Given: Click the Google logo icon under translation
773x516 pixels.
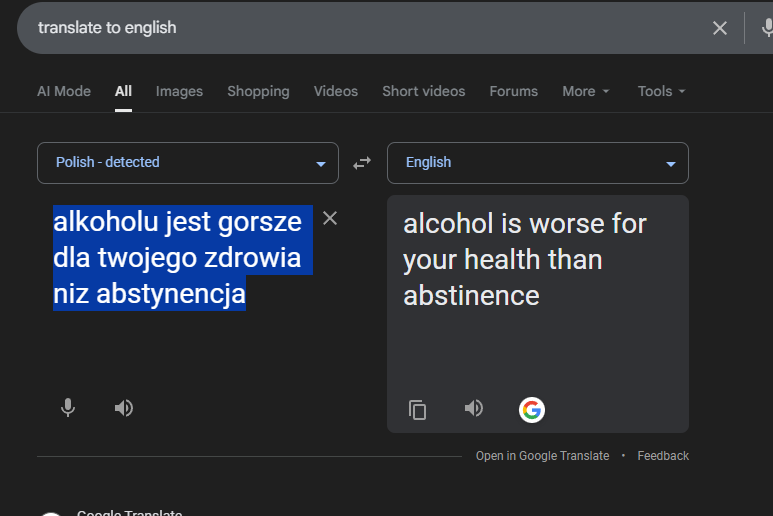Looking at the screenshot, I should [x=532, y=410].
